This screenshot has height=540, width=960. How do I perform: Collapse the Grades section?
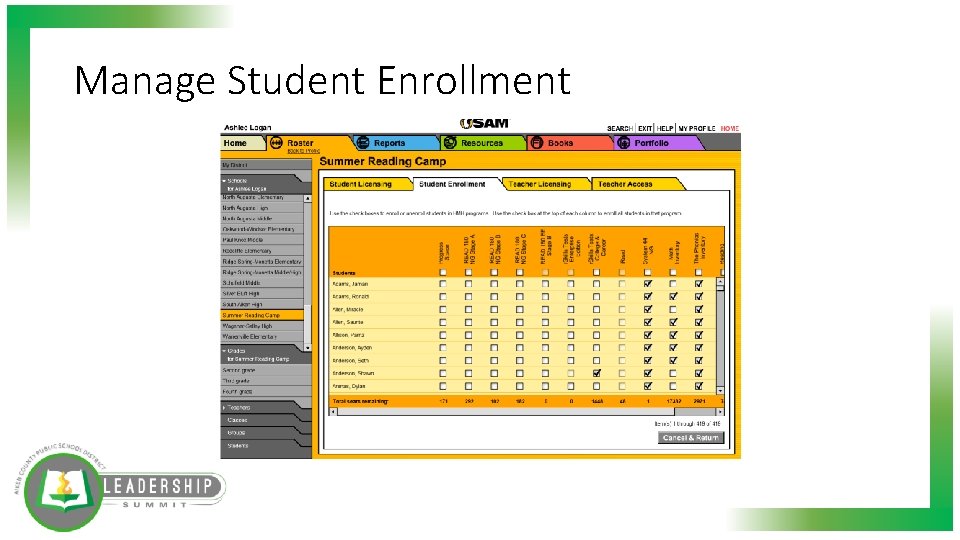point(225,351)
